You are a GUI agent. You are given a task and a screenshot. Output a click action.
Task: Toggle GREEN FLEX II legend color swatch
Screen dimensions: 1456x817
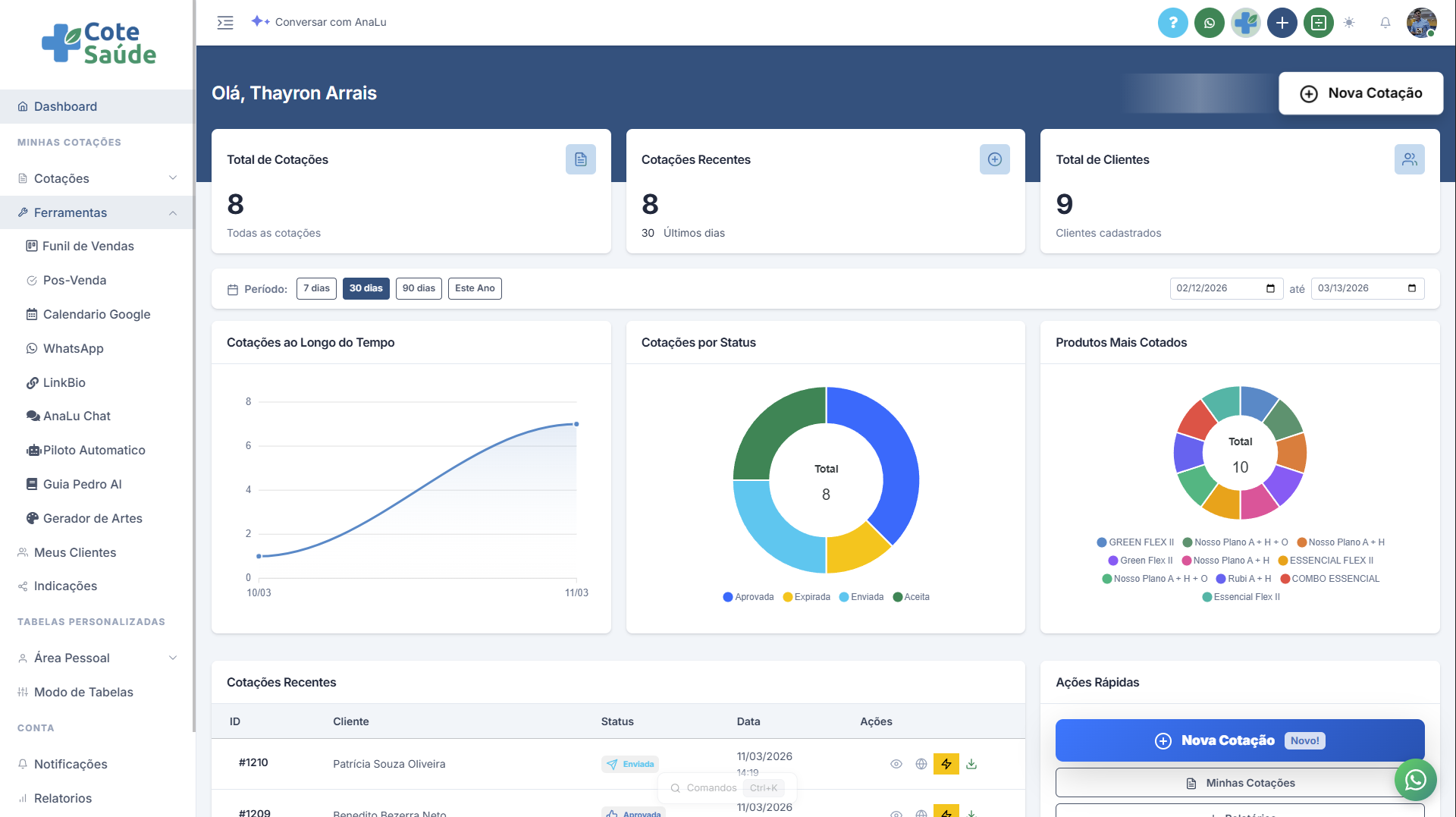click(x=1102, y=542)
